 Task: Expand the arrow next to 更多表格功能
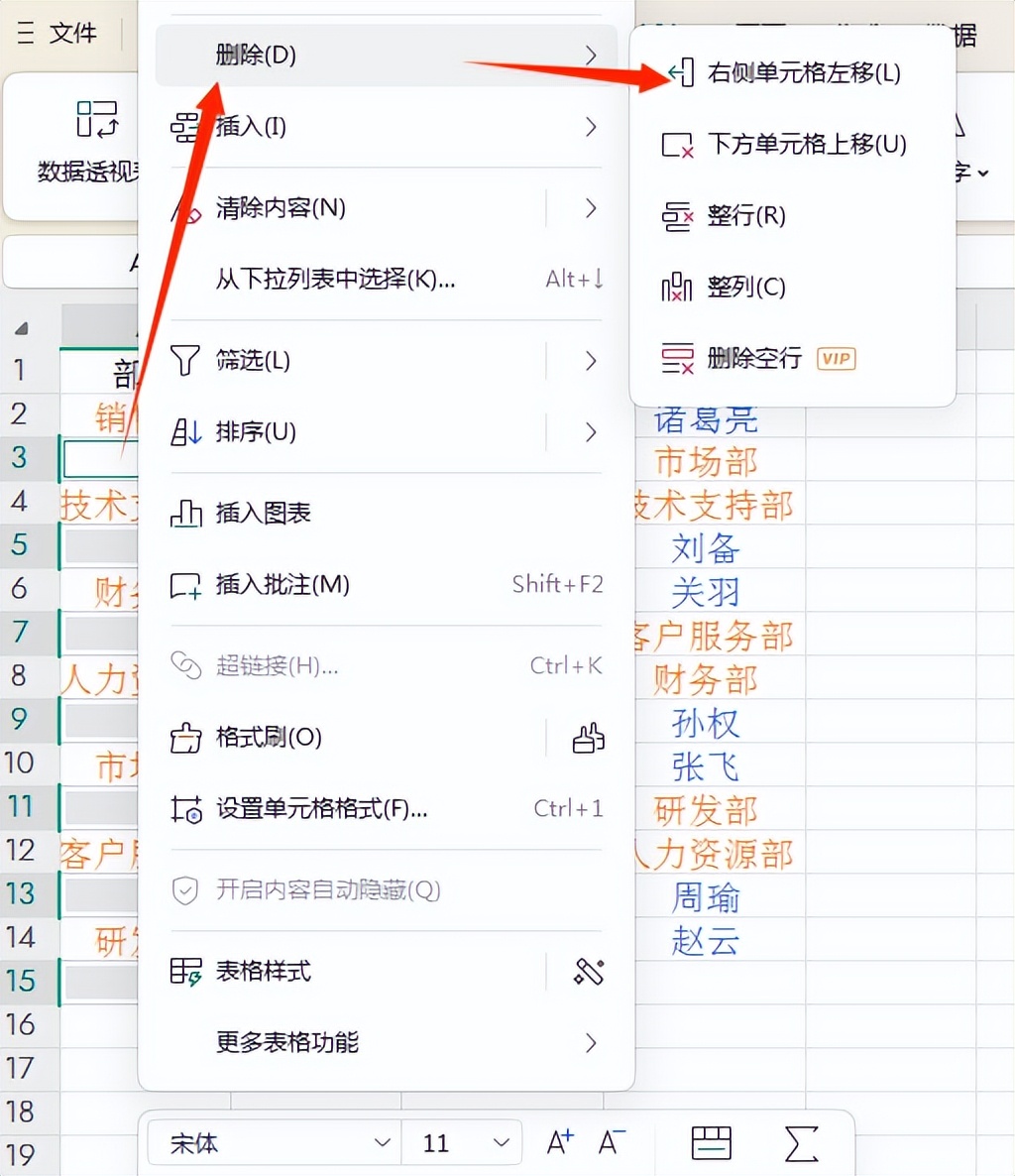click(591, 1043)
